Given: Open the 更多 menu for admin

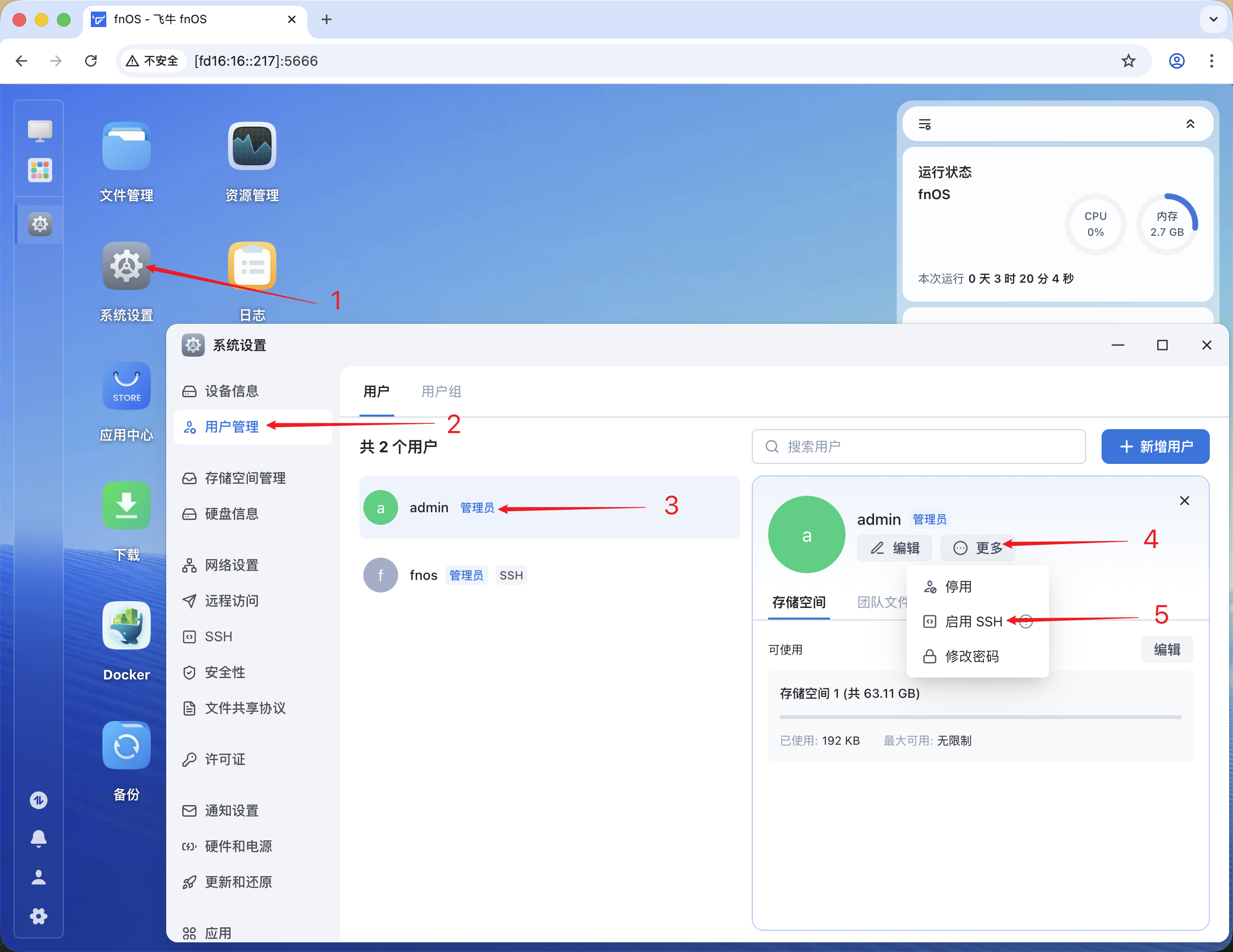Looking at the screenshot, I should pos(978,548).
